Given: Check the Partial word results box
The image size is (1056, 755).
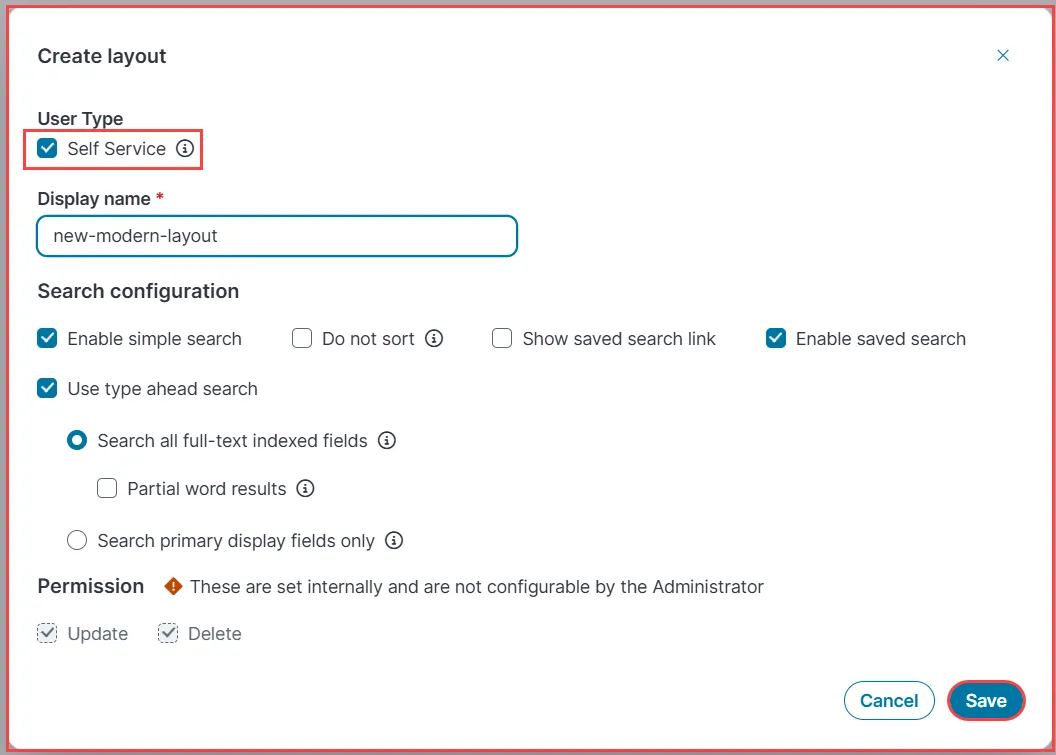Looking at the screenshot, I should pyautogui.click(x=107, y=488).
